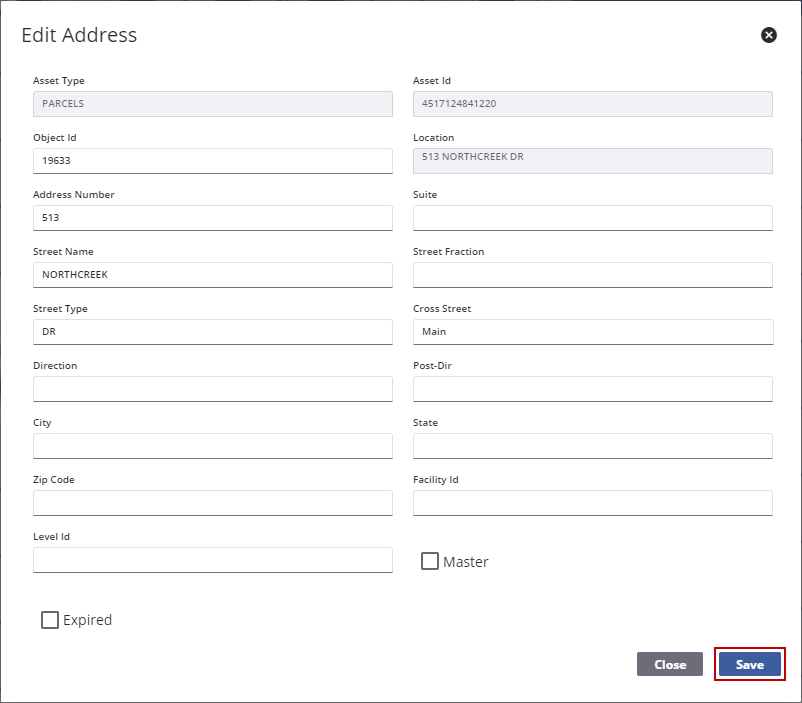Click the Cross Street field containing Main
802x703 pixels.
click(593, 332)
